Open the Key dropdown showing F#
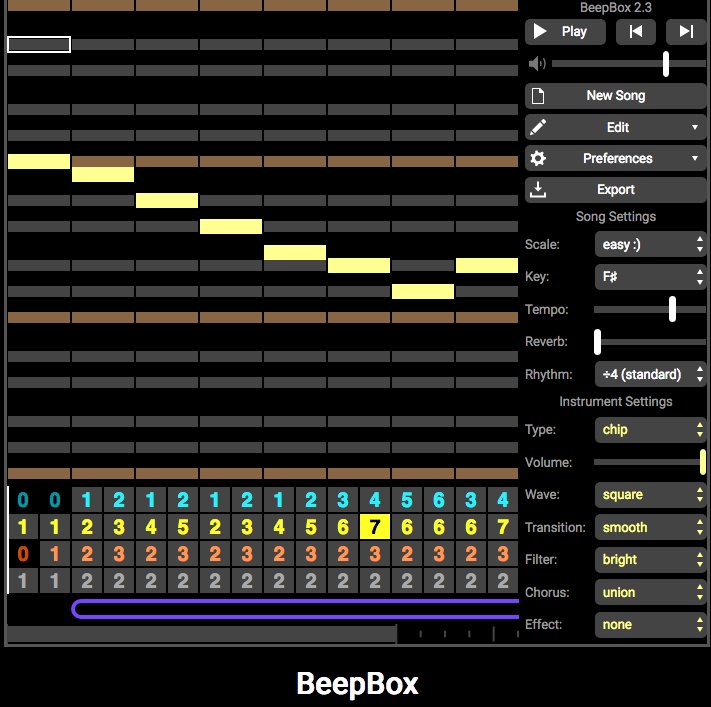 pyautogui.click(x=650, y=277)
